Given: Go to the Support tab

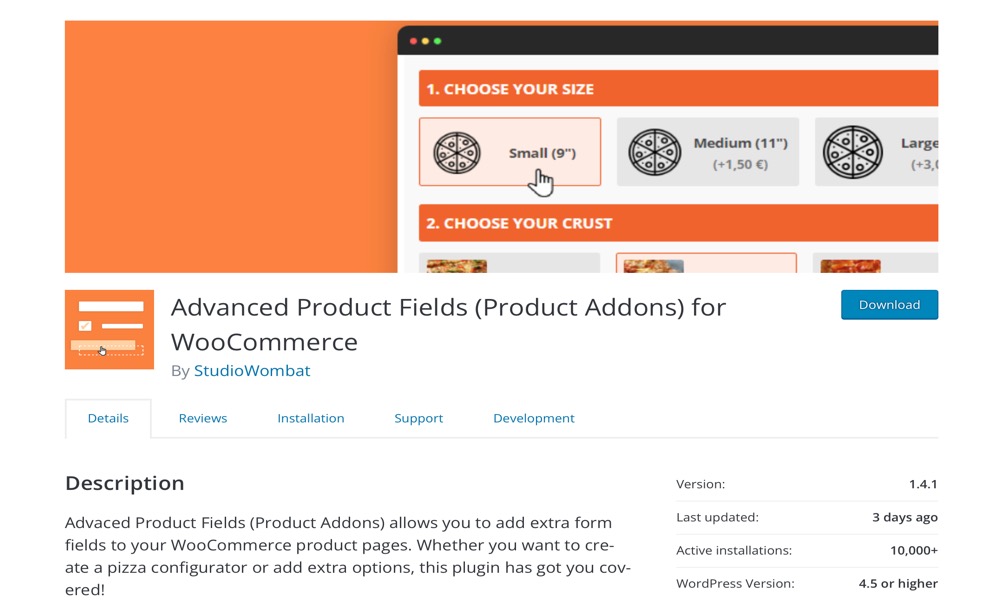Looking at the screenshot, I should point(418,418).
